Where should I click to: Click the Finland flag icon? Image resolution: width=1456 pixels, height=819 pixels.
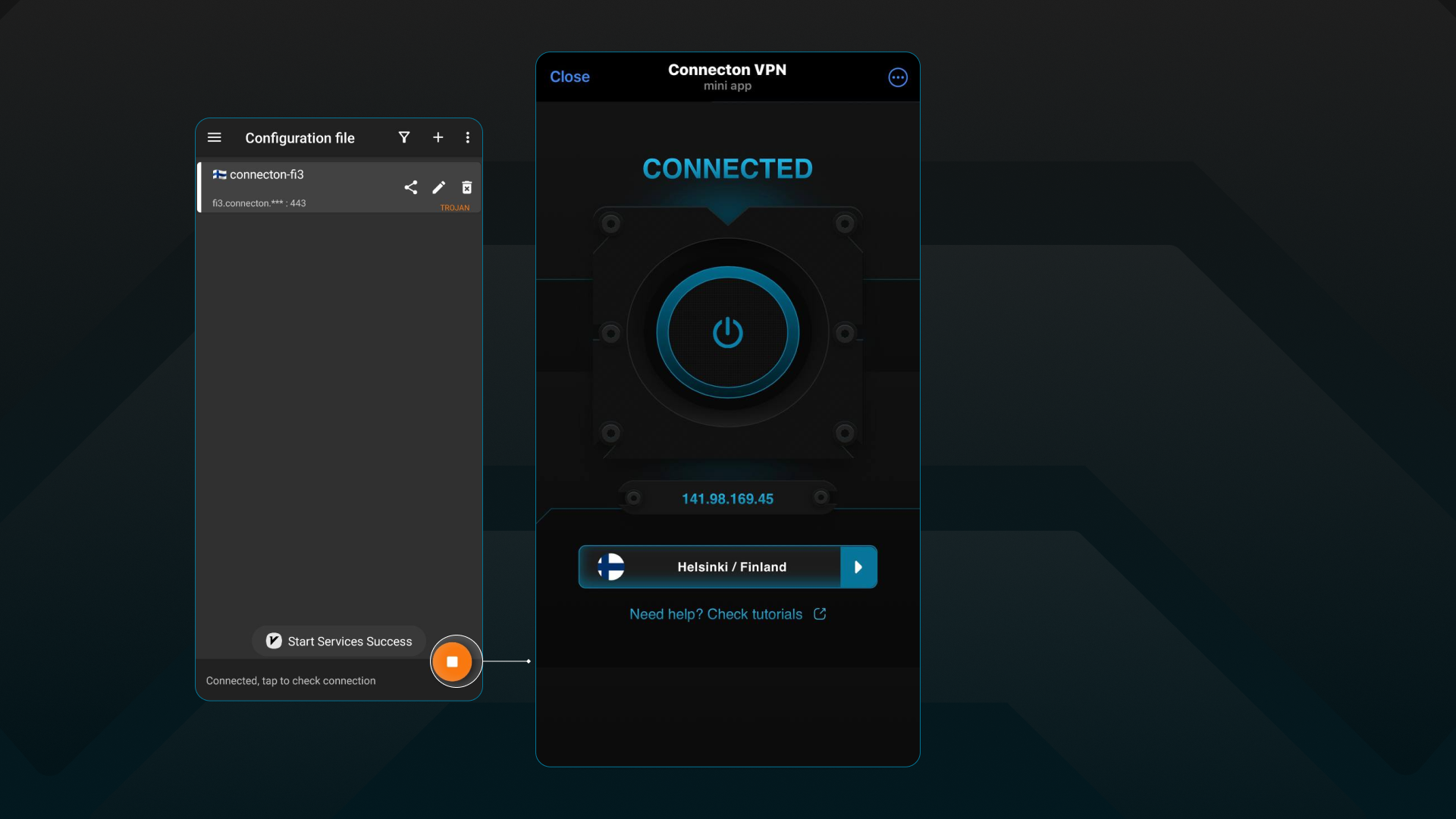[610, 566]
